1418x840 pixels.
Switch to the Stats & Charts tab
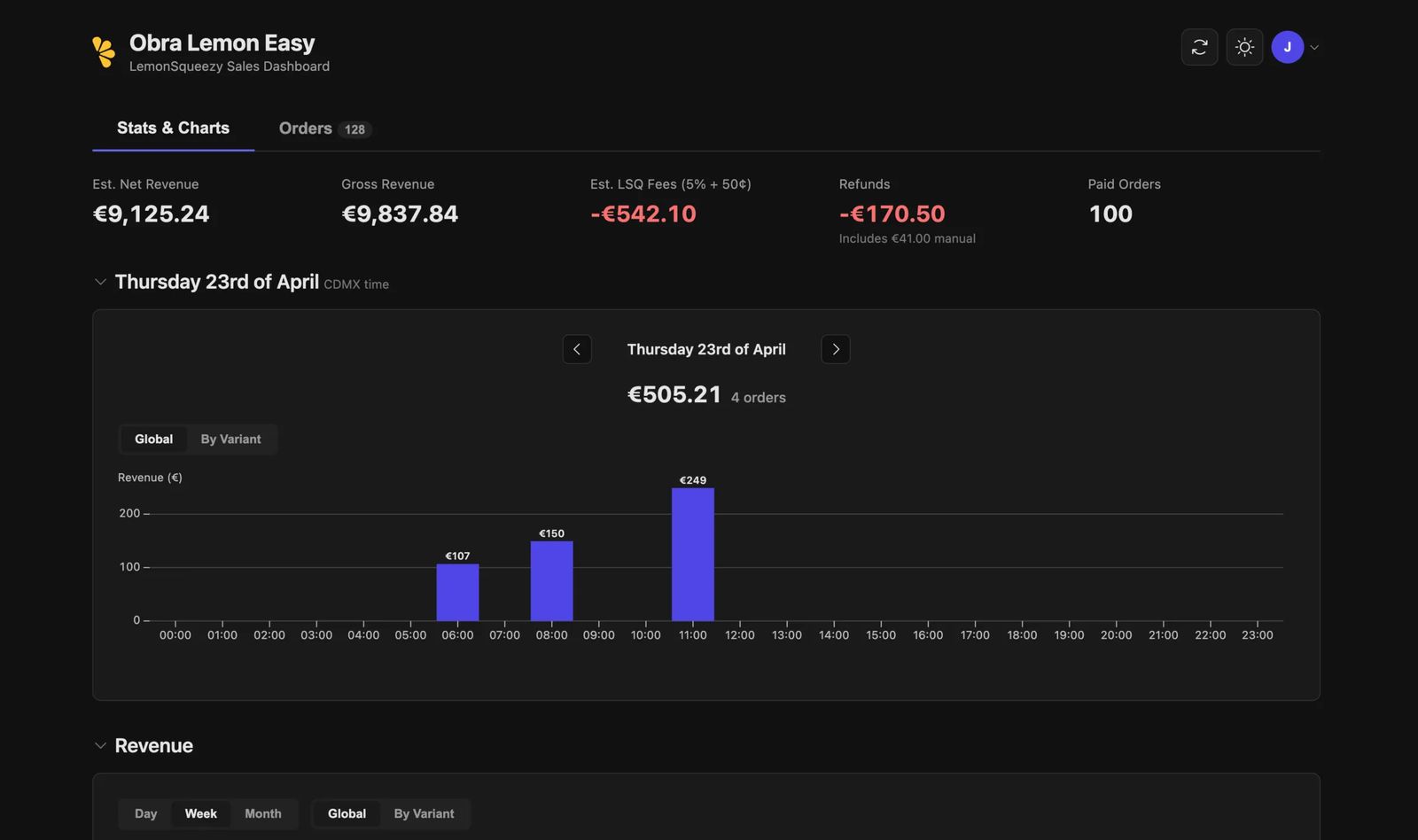(173, 128)
